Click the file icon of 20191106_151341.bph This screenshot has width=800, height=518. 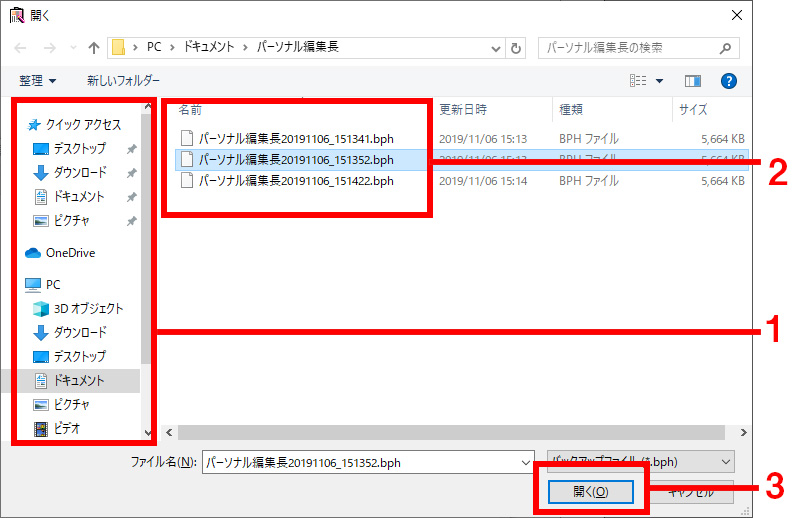pos(187,138)
